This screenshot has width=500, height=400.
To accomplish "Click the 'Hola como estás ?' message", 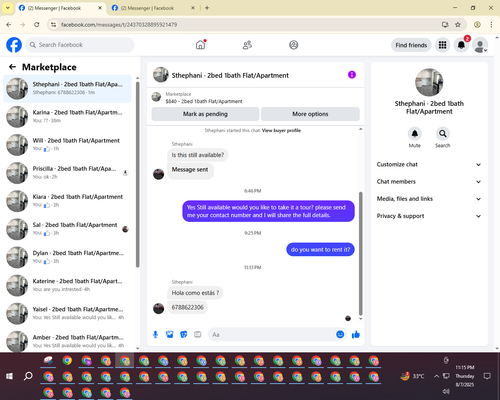I will click(195, 293).
